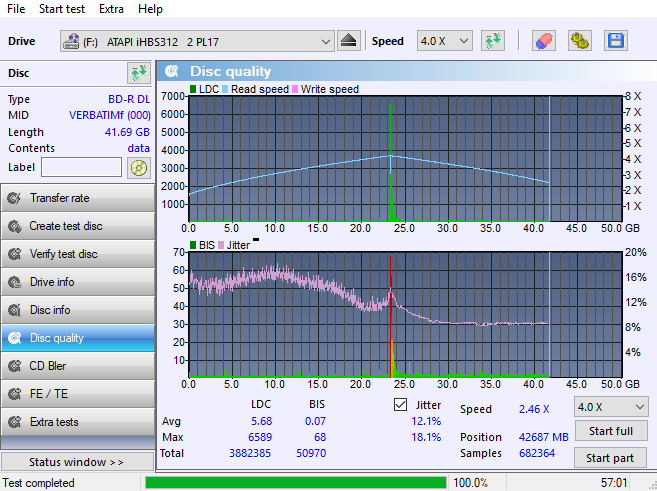
Task: Toggle the Jitter checkbox
Action: point(400,405)
